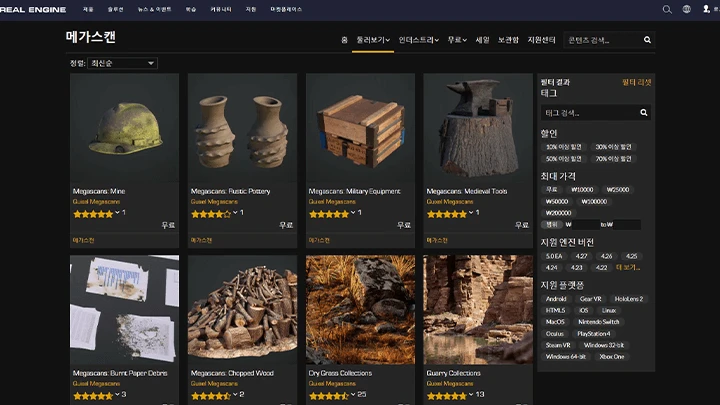Open Quixel Megascans link under Megascans: Mine

click(96, 202)
